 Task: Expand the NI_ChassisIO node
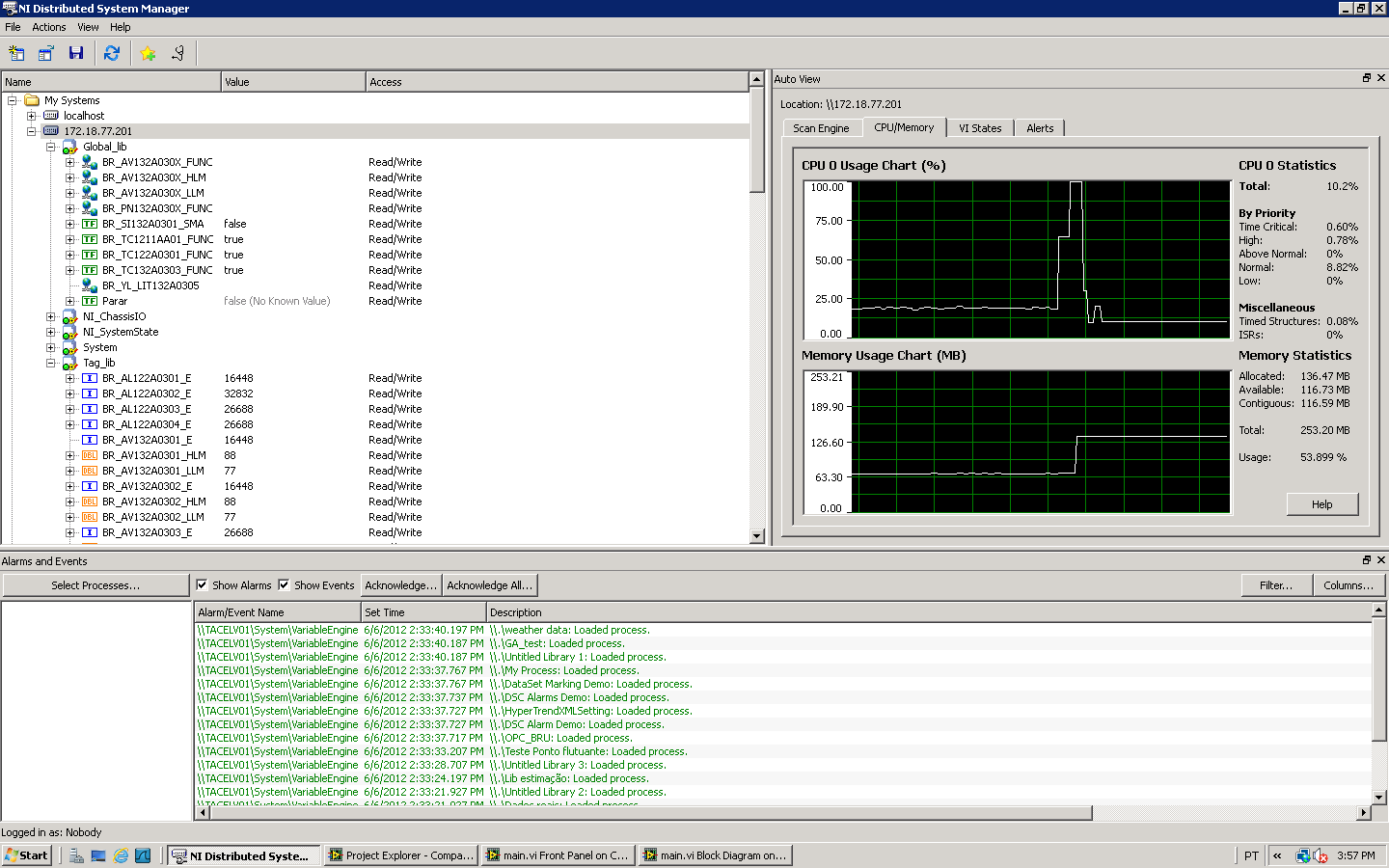pos(50,316)
